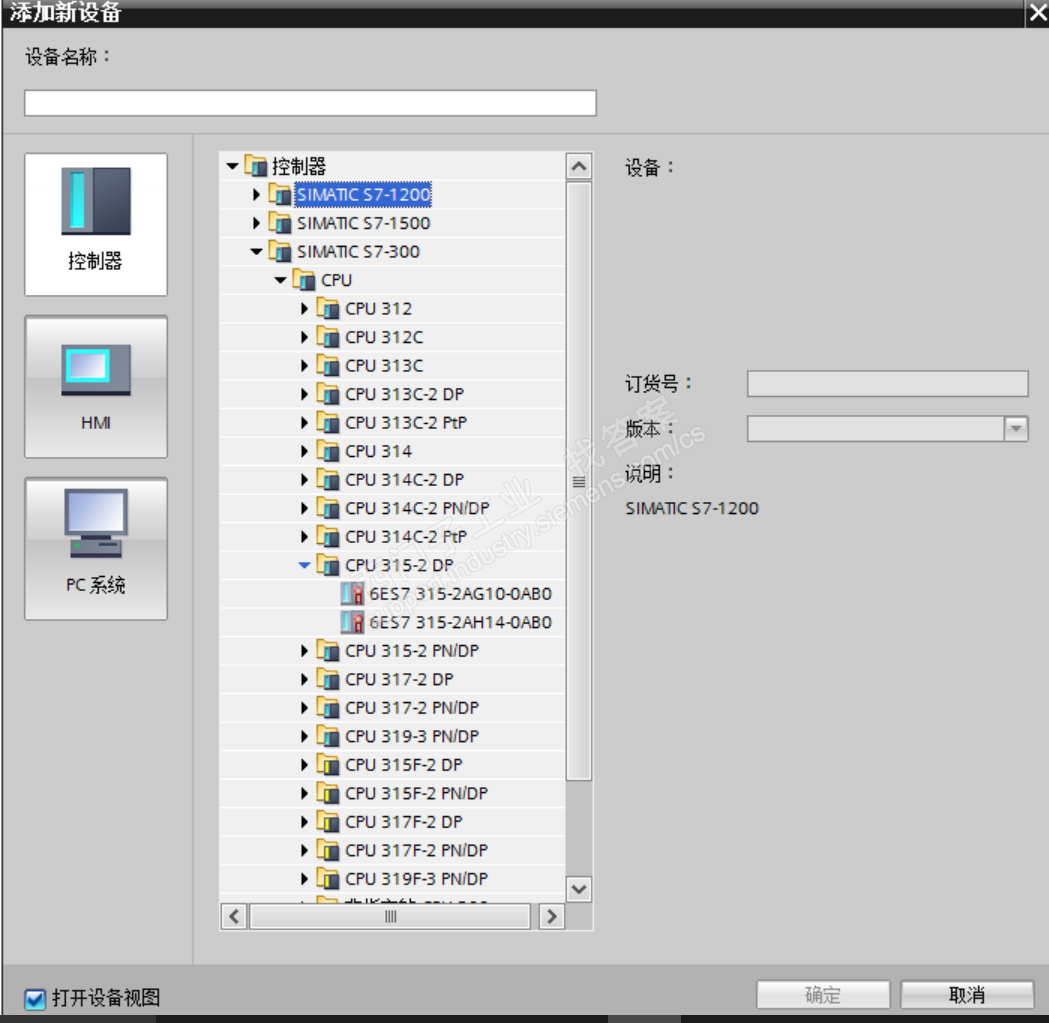
Task: Close the 添加新设备 dialog
Action: click(x=1037, y=12)
